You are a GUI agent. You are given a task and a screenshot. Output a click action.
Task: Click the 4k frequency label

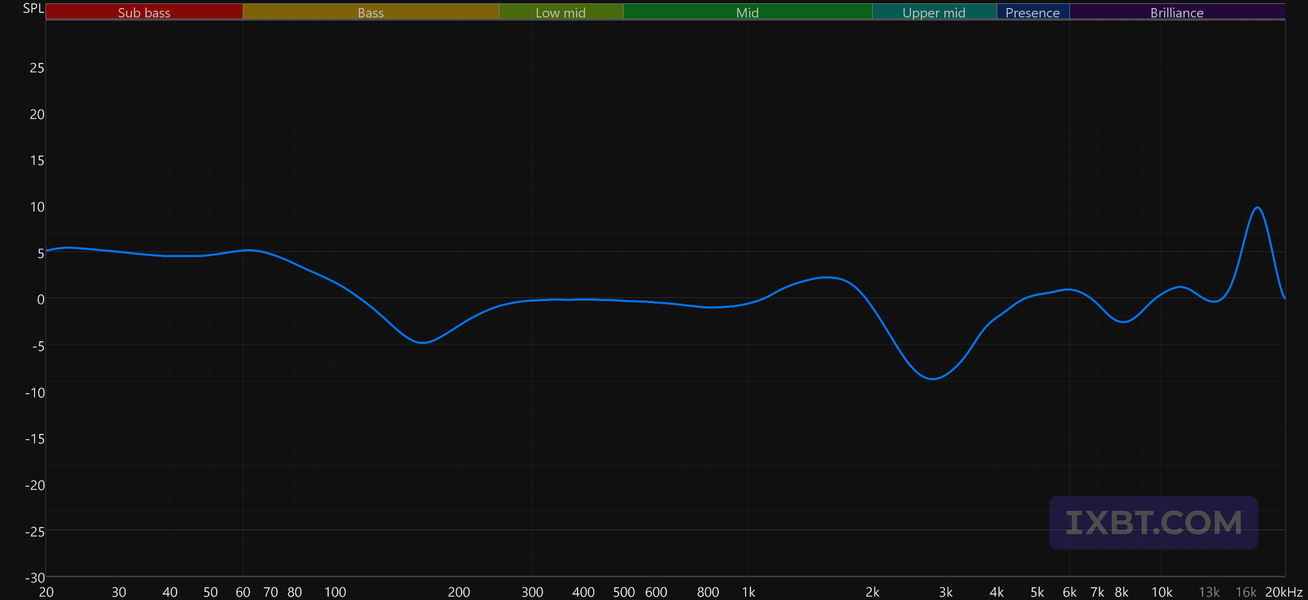click(997, 592)
